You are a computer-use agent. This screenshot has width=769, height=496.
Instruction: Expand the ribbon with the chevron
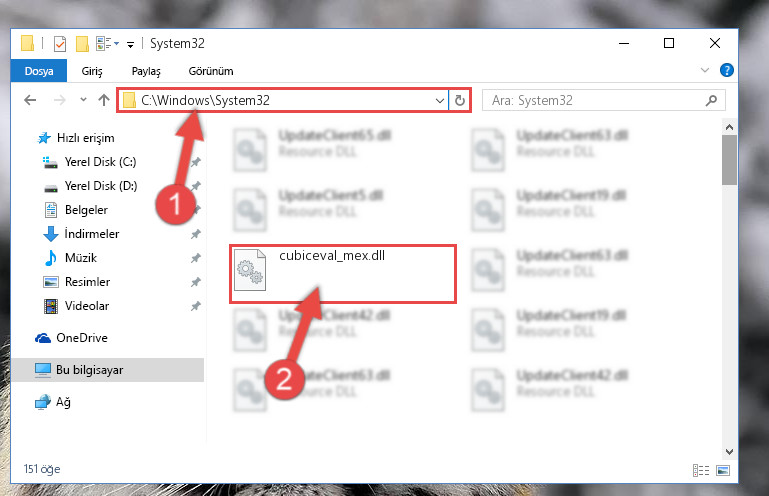point(705,70)
